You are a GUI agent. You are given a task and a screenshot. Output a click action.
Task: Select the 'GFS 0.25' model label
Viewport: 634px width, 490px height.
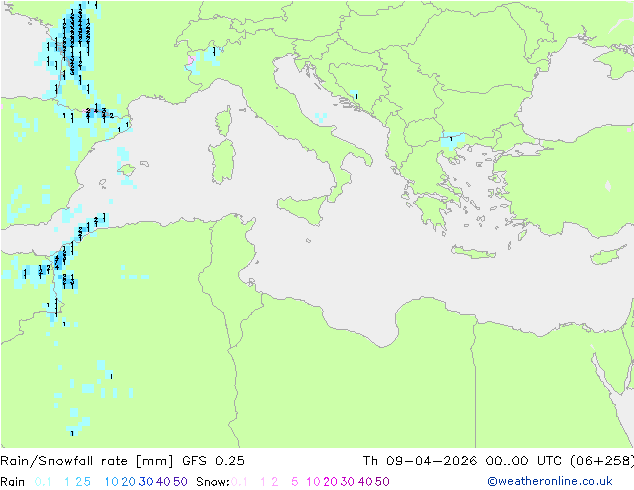213,461
